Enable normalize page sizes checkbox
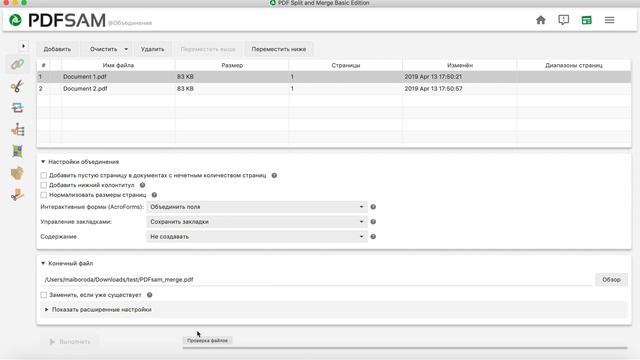Viewport: 640px width, 360px height. [x=44, y=195]
